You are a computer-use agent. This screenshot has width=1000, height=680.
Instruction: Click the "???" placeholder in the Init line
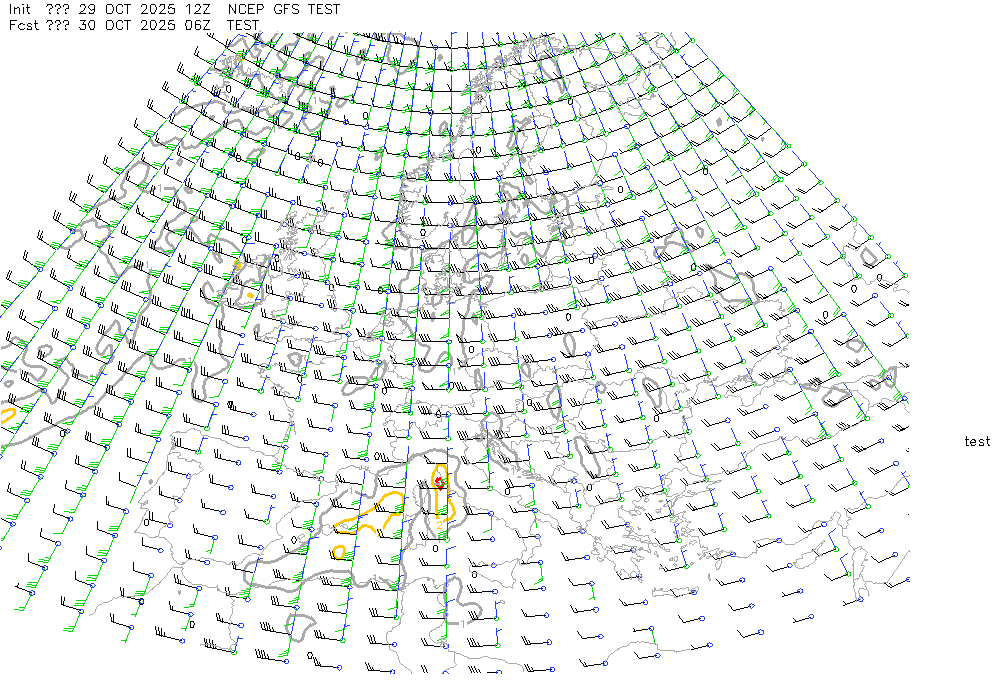pyautogui.click(x=58, y=9)
